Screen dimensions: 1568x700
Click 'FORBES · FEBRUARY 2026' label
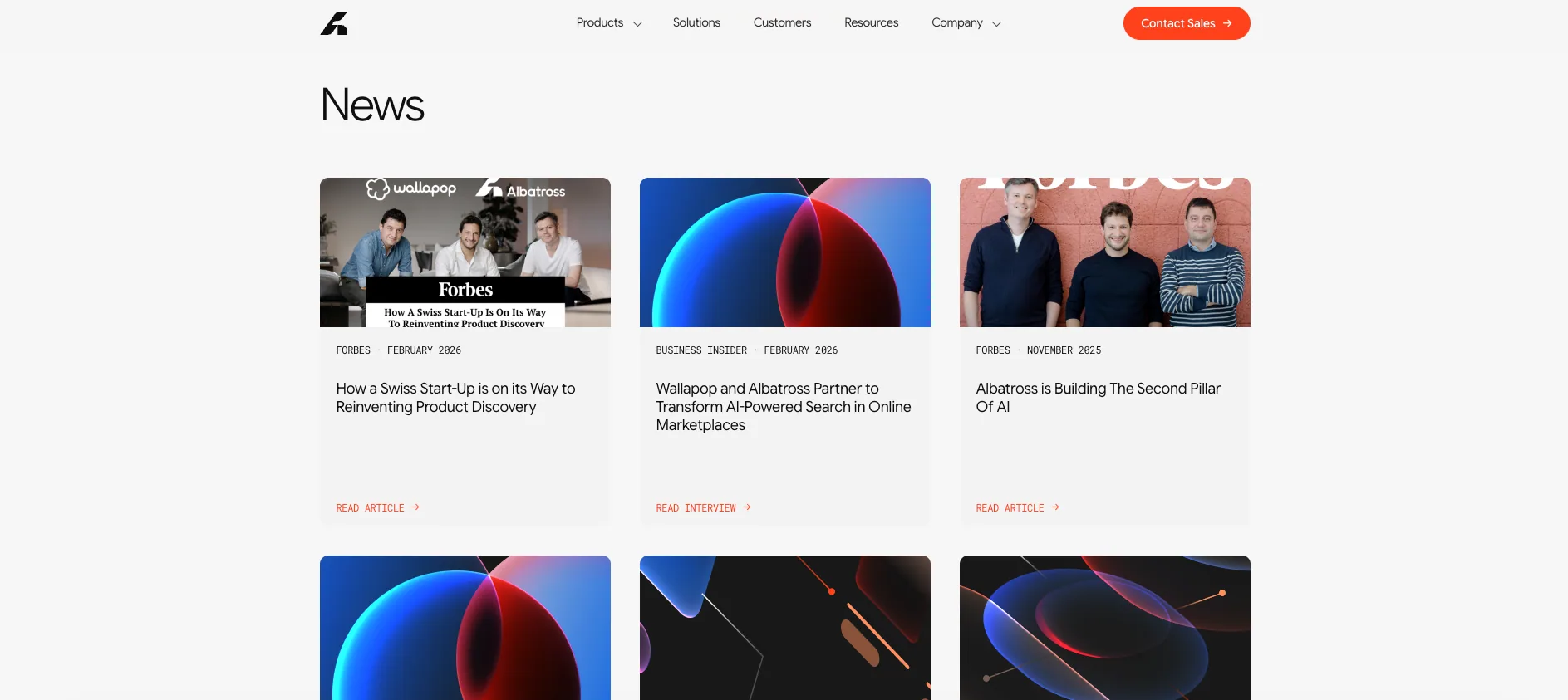[399, 350]
